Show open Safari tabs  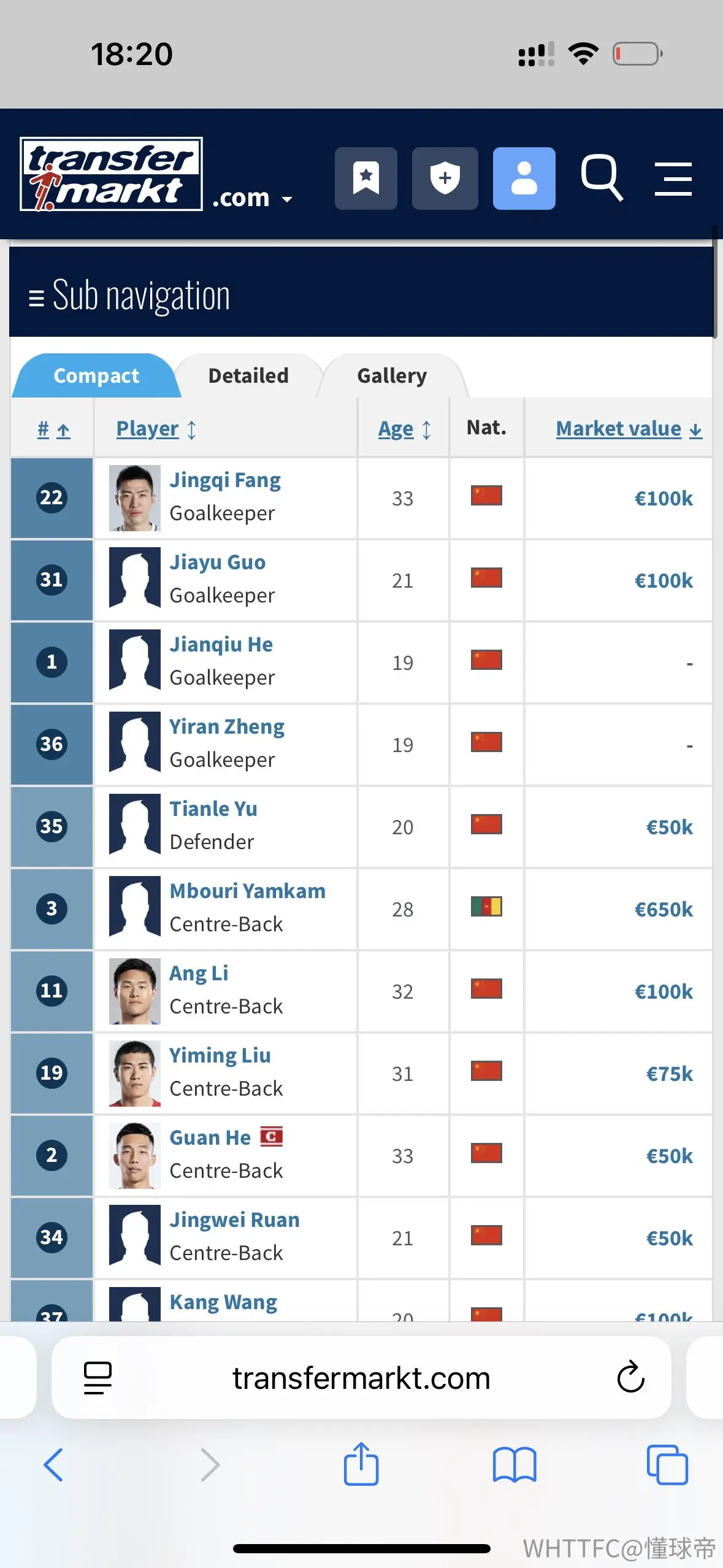coord(667,1465)
